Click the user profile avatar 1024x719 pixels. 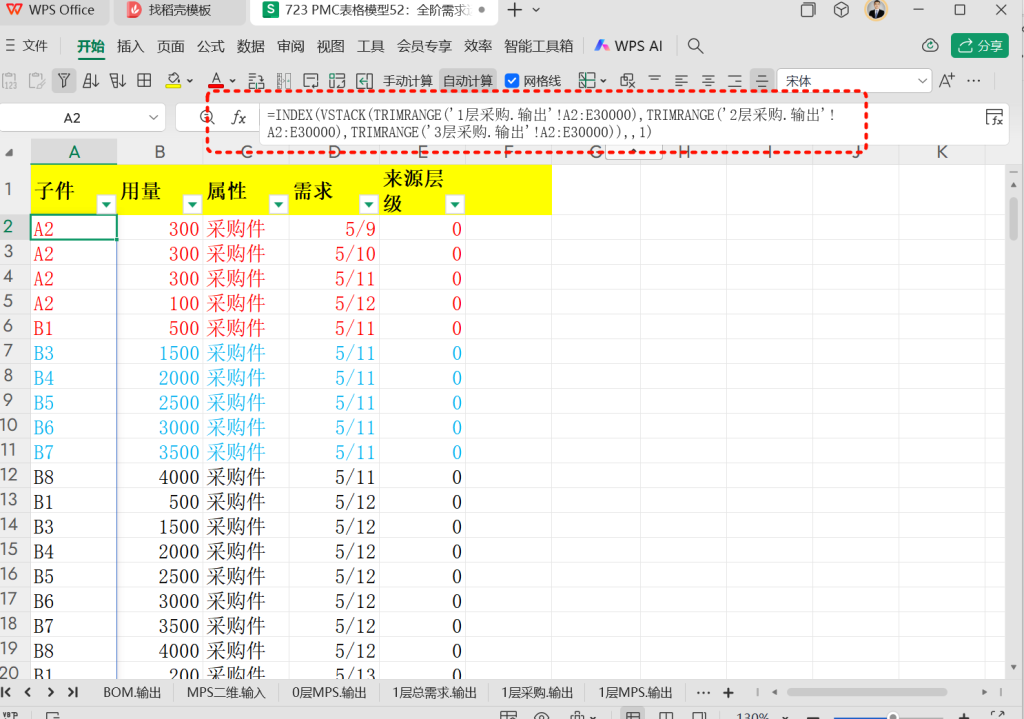click(876, 10)
